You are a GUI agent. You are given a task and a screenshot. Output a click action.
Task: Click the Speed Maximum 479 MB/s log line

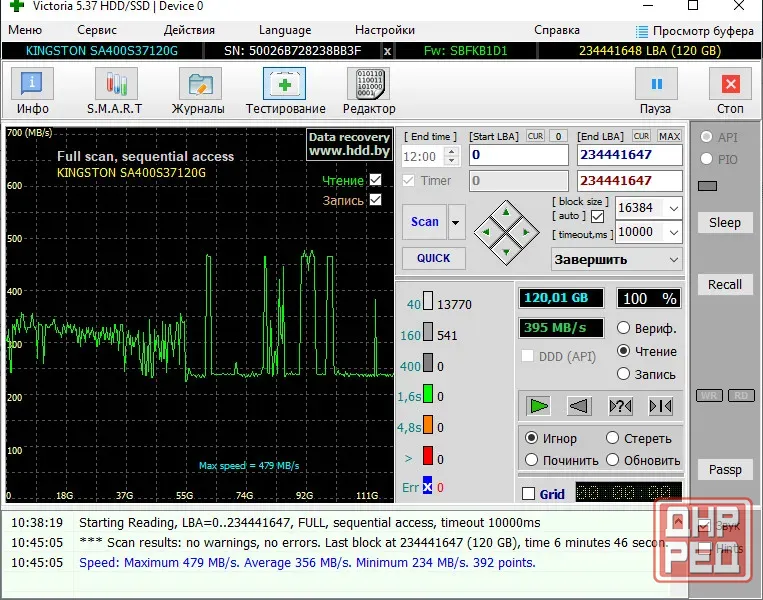coord(307,563)
